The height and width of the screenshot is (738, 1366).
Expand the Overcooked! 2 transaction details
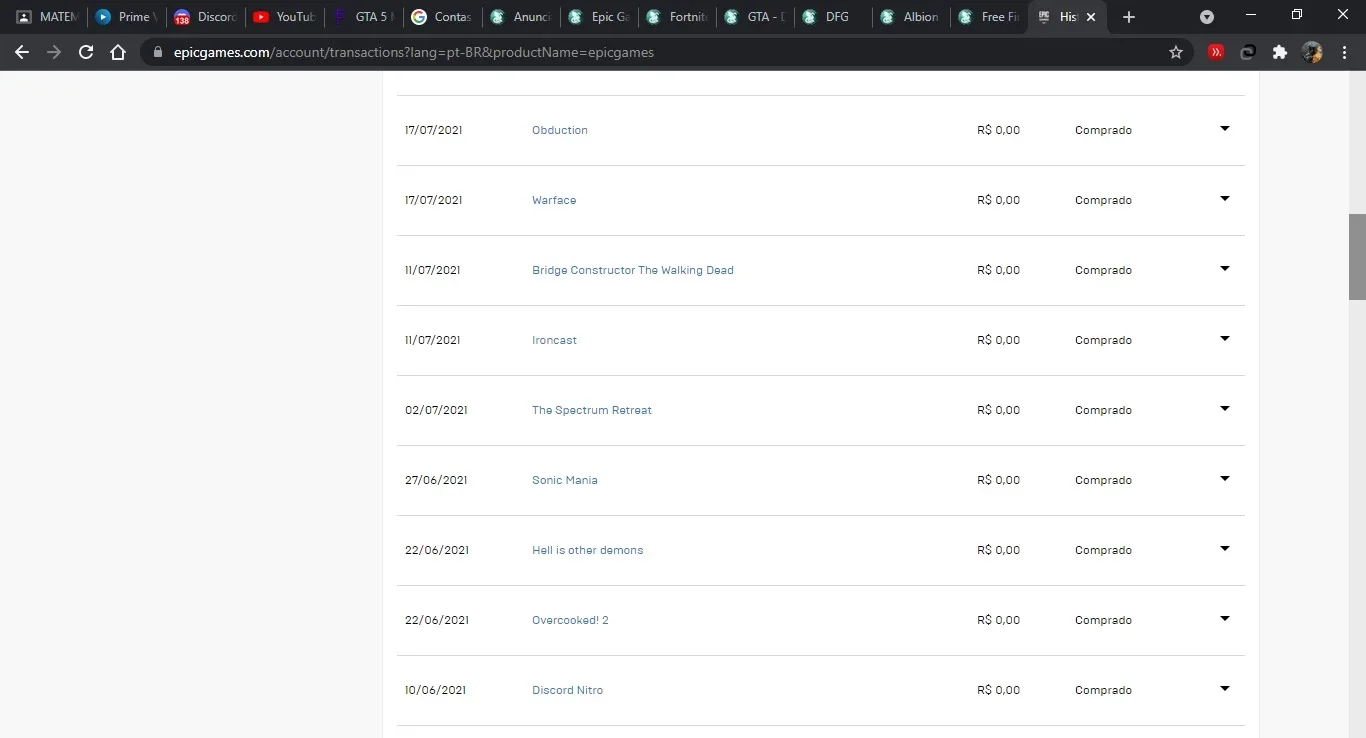click(1224, 619)
